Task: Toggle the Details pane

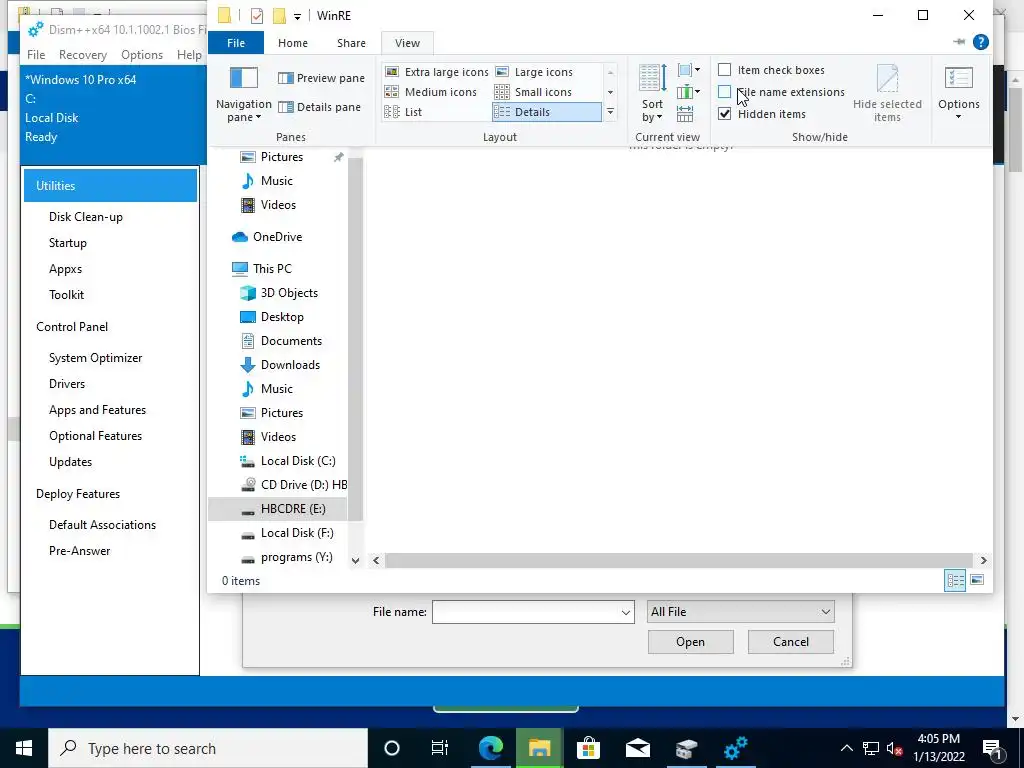Action: 319,107
